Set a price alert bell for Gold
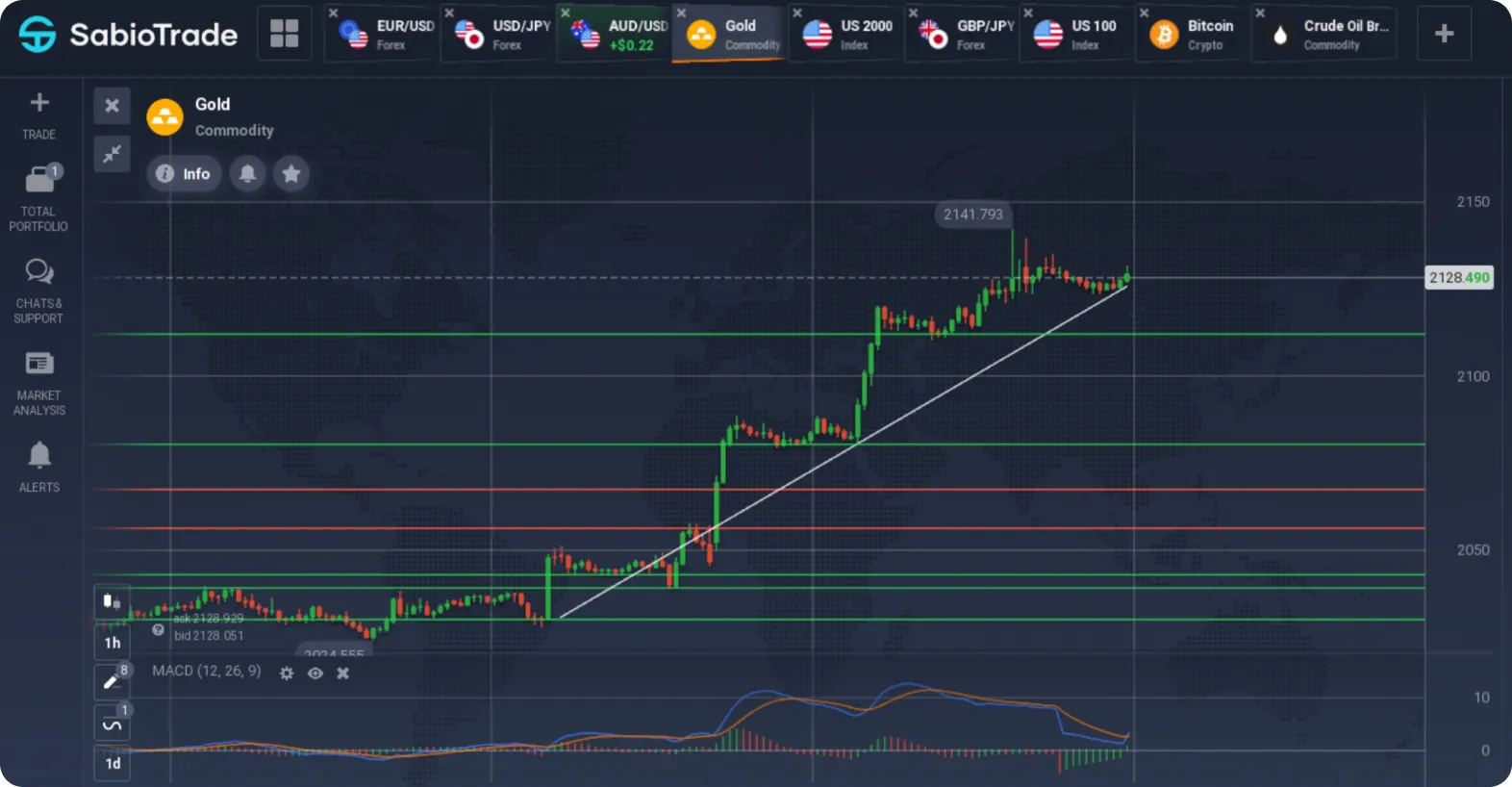The image size is (1512, 787). [x=247, y=173]
